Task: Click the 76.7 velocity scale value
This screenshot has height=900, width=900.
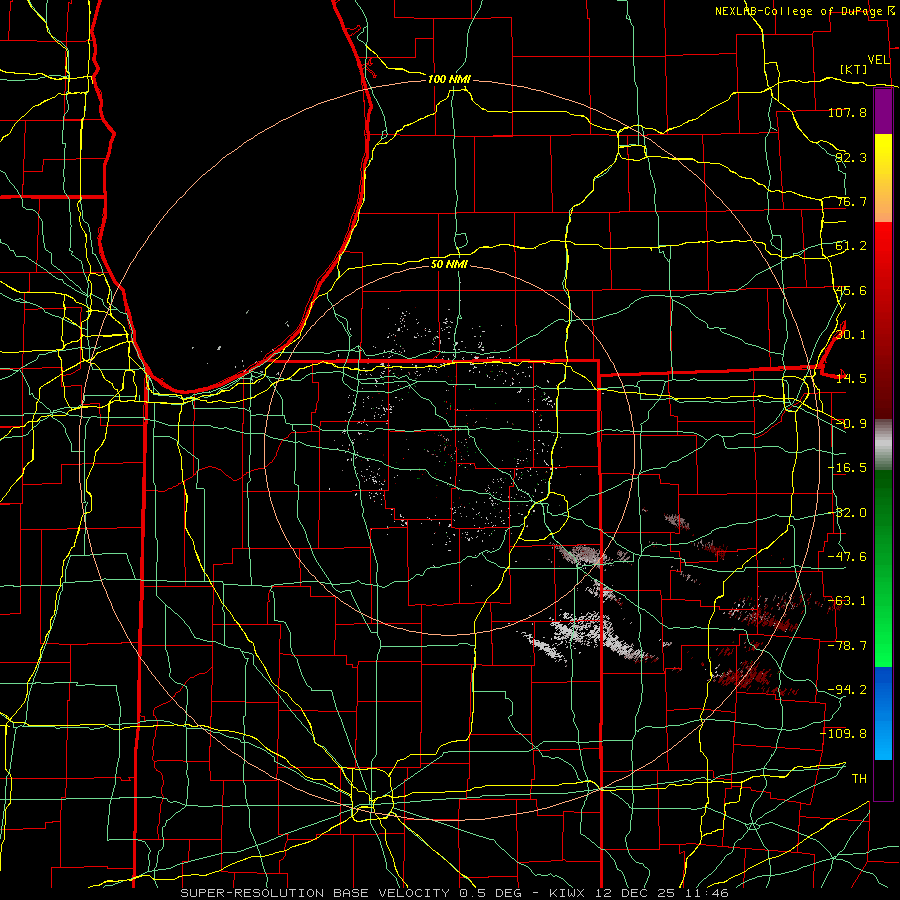Action: click(x=851, y=201)
